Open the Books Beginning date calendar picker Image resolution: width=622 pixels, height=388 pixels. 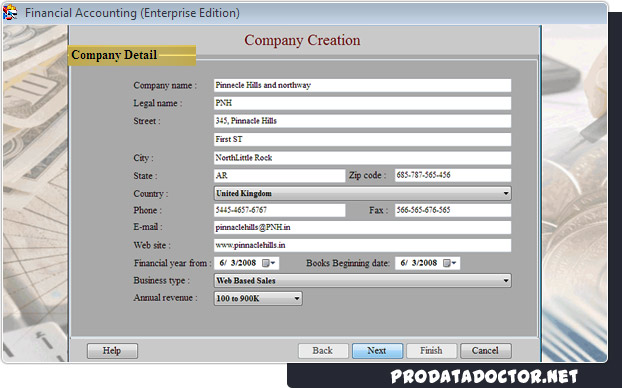coord(450,263)
